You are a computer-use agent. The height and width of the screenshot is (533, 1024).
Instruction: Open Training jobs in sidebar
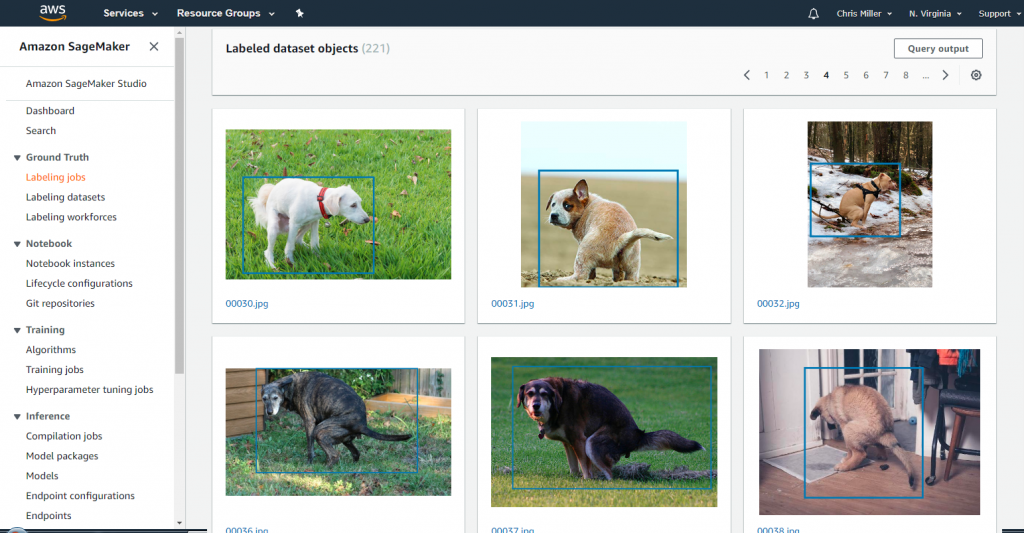[55, 370]
